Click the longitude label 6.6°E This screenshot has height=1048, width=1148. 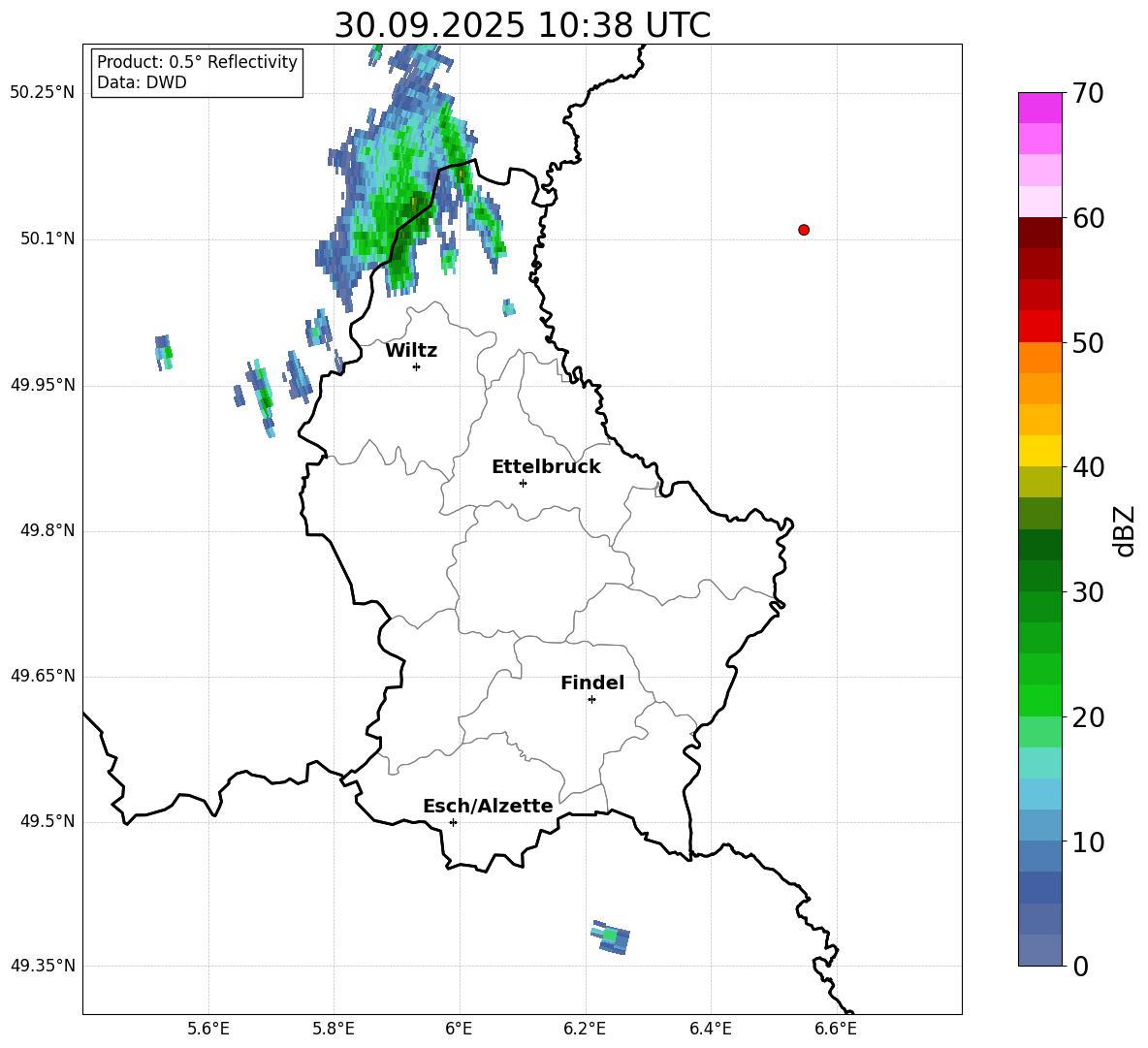click(836, 1029)
